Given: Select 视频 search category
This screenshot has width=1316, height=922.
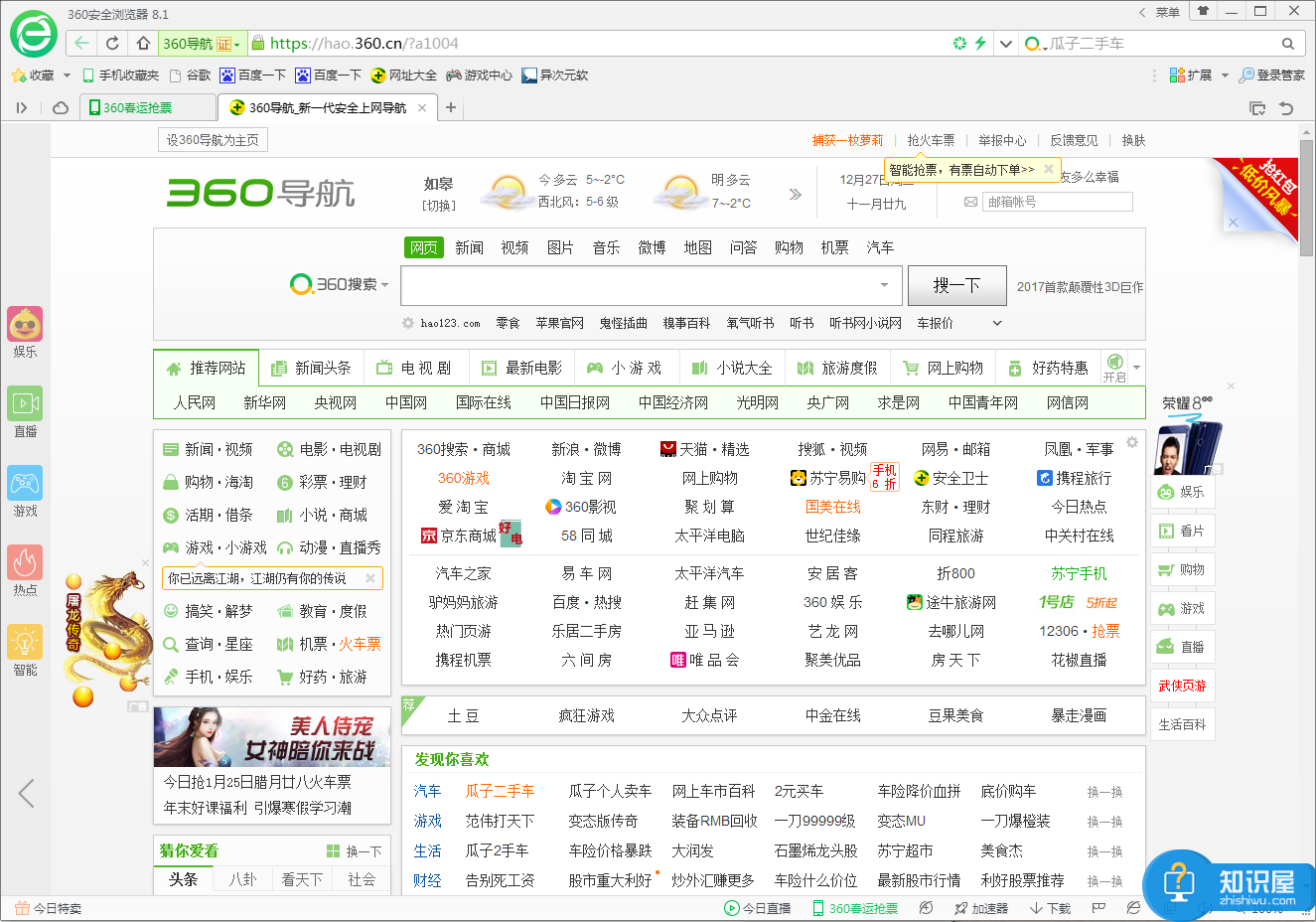Looking at the screenshot, I should click(514, 247).
